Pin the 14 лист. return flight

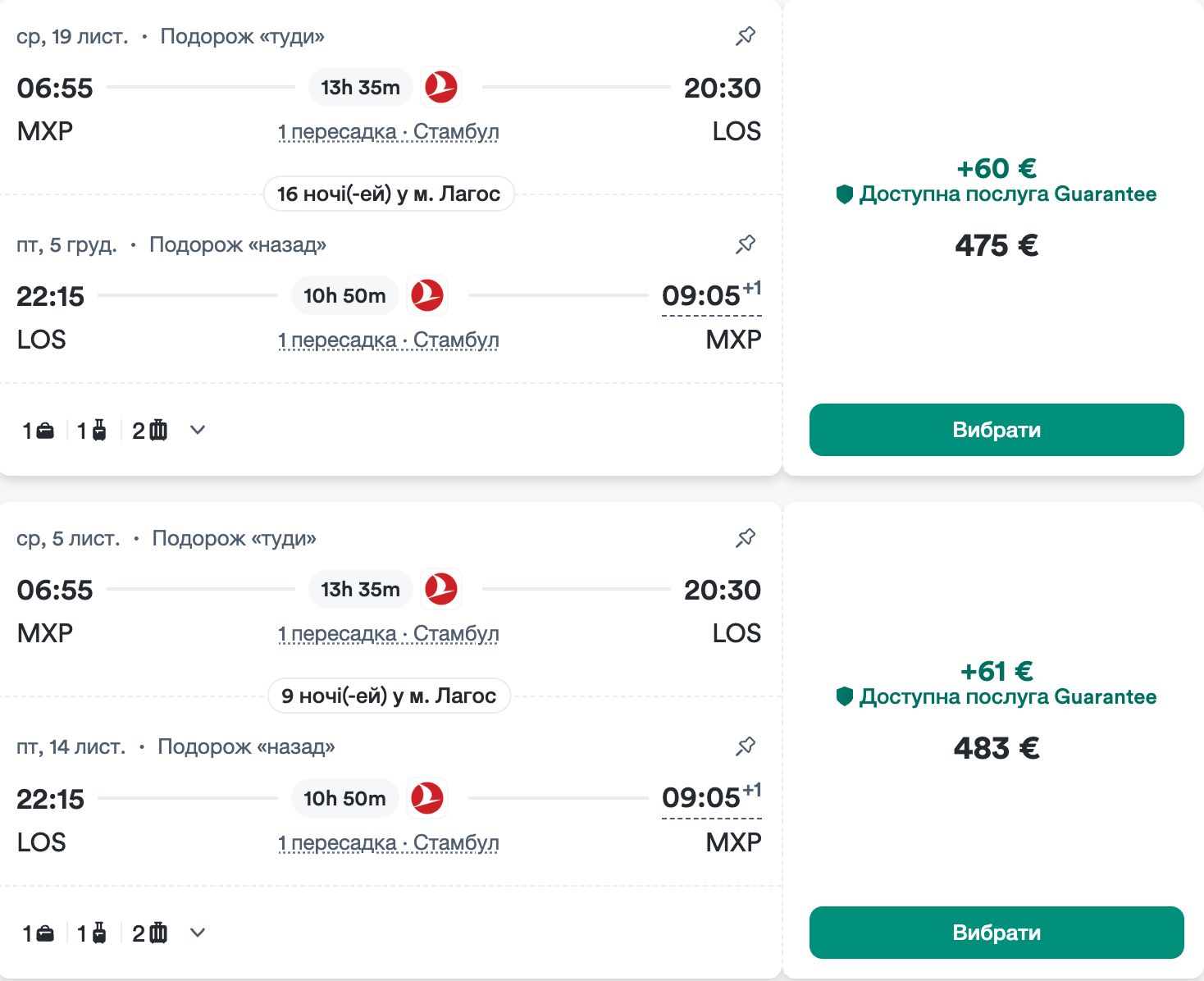(x=746, y=746)
